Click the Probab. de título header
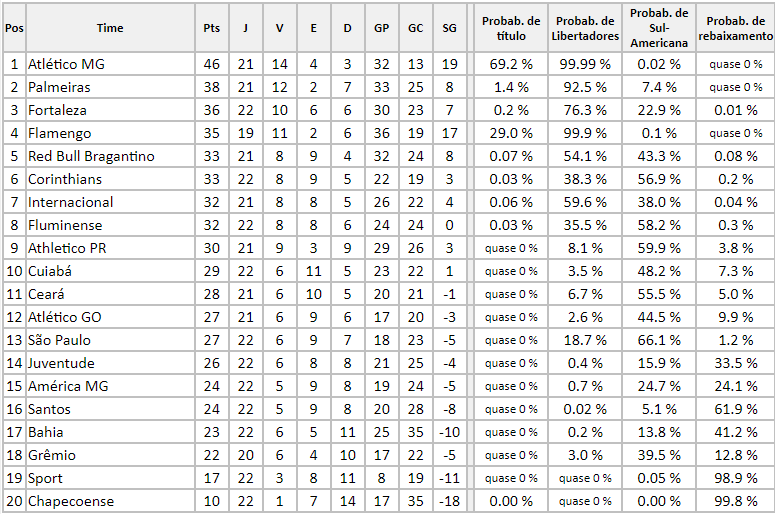The image size is (775, 514). pyautogui.click(x=511, y=28)
